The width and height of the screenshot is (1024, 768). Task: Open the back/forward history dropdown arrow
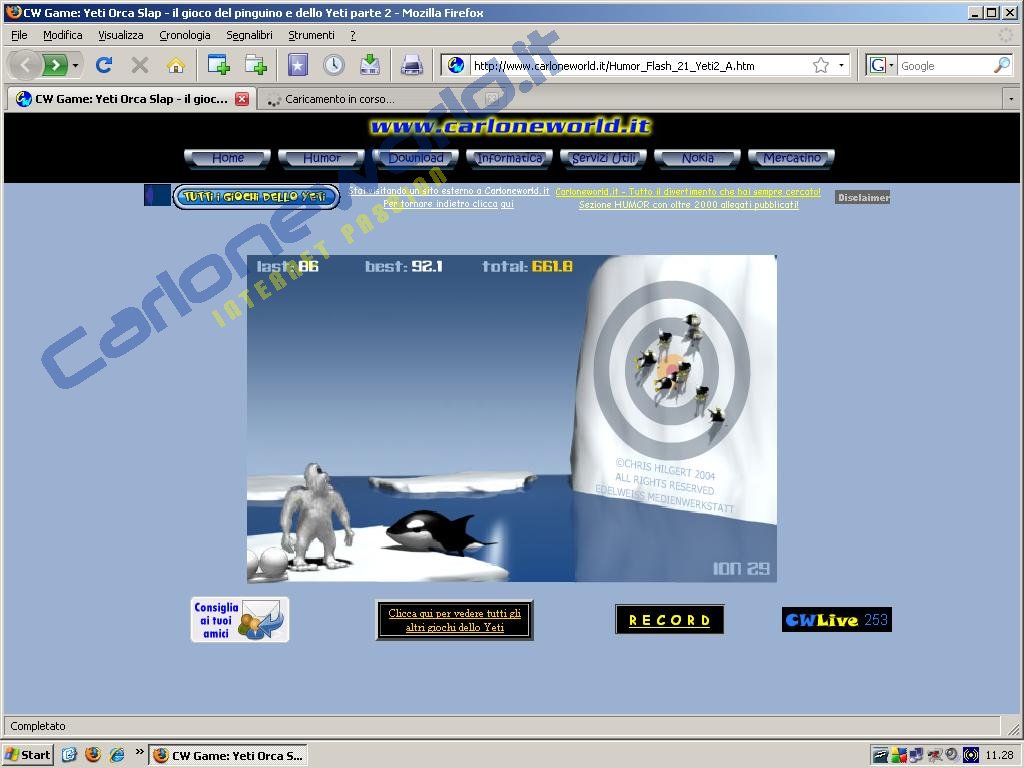[x=76, y=65]
